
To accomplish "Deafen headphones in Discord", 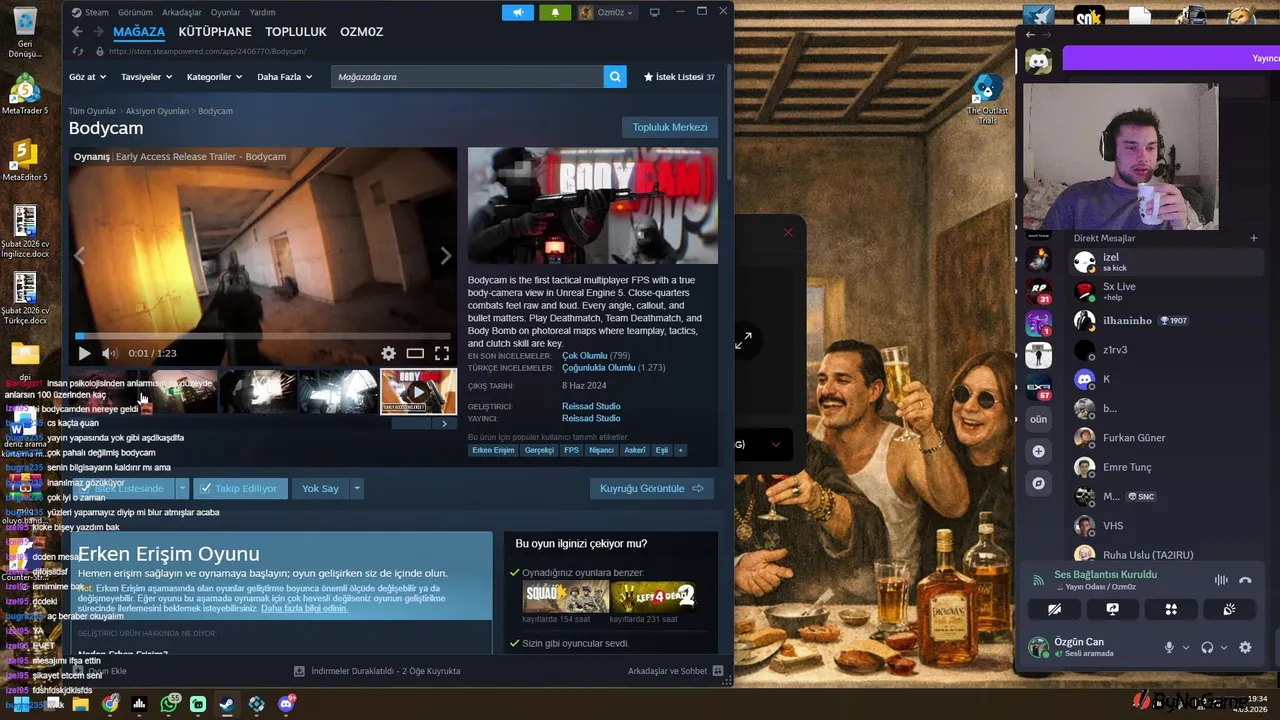I will point(1207,647).
